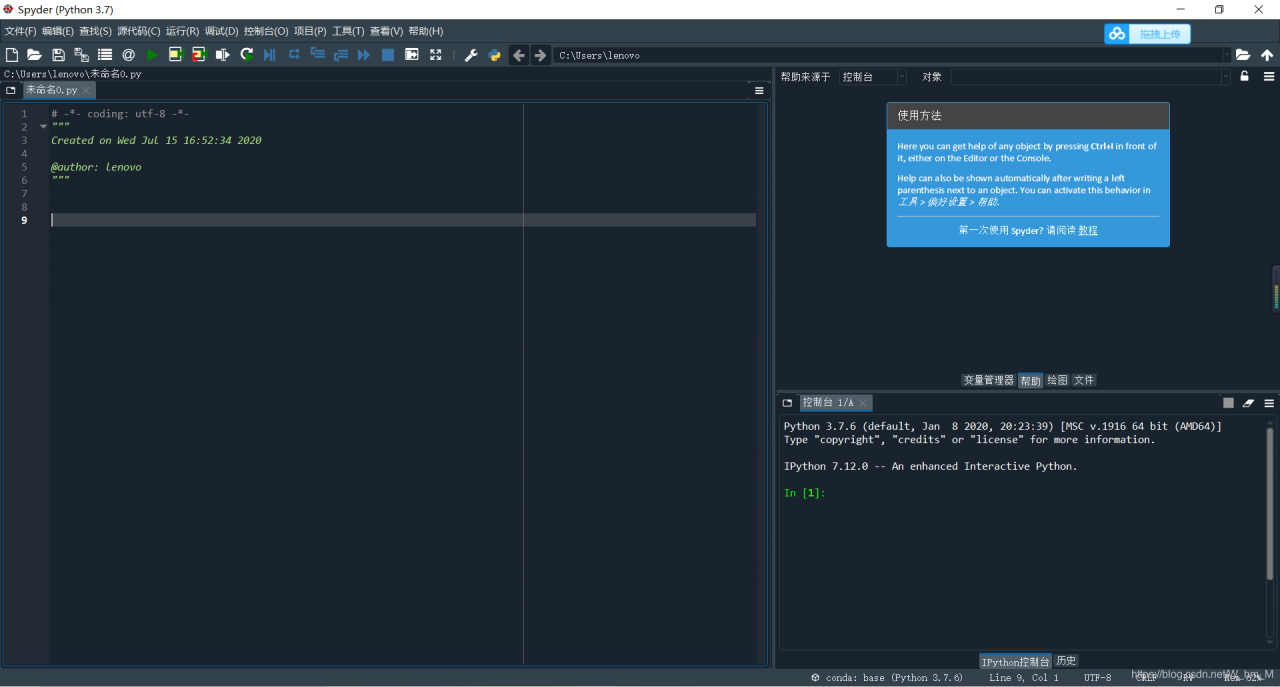1280x687 pixels.
Task: Clear console with eraser icon
Action: [1248, 403]
